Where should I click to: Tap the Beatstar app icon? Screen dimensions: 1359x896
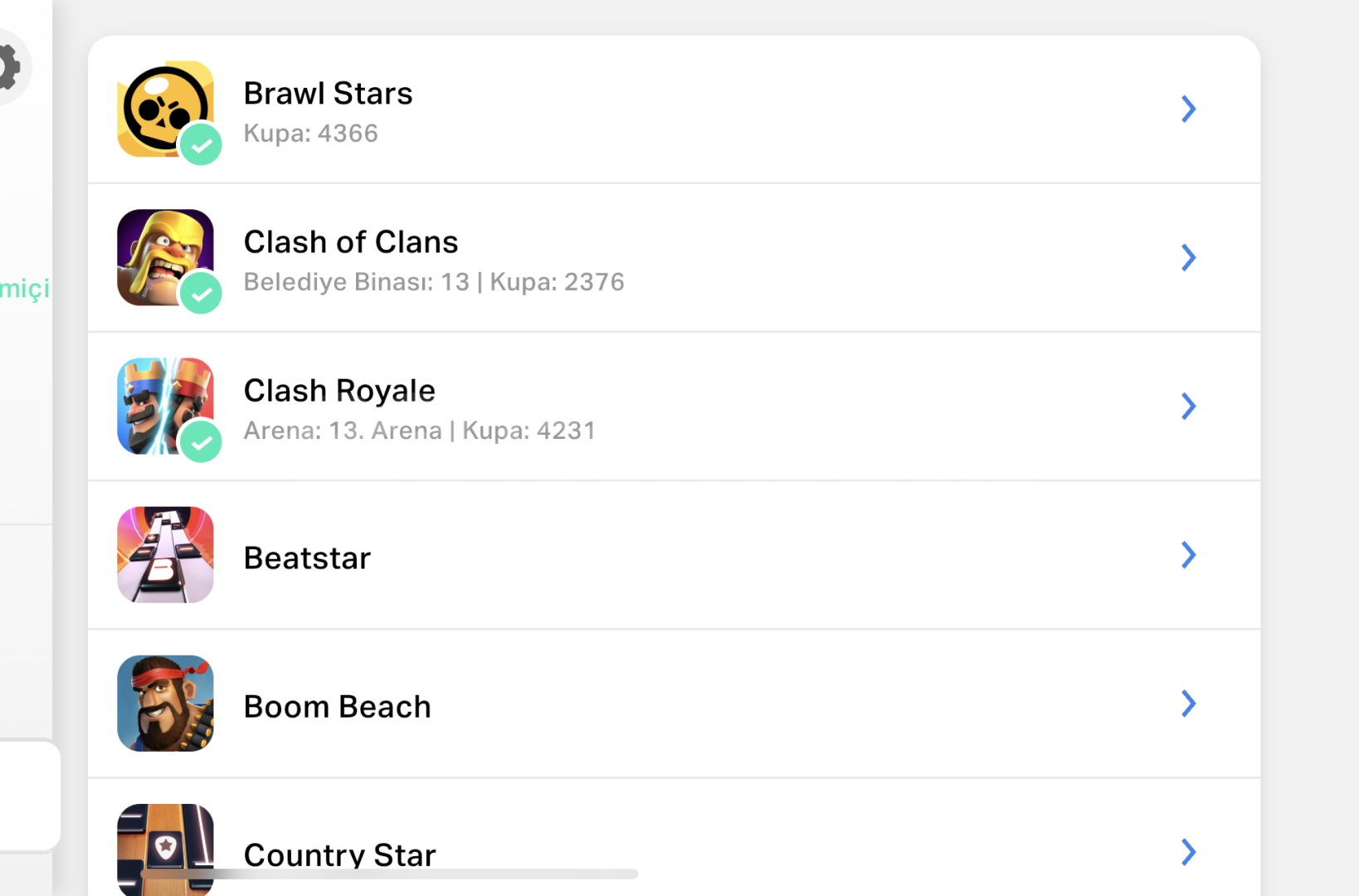tap(165, 554)
